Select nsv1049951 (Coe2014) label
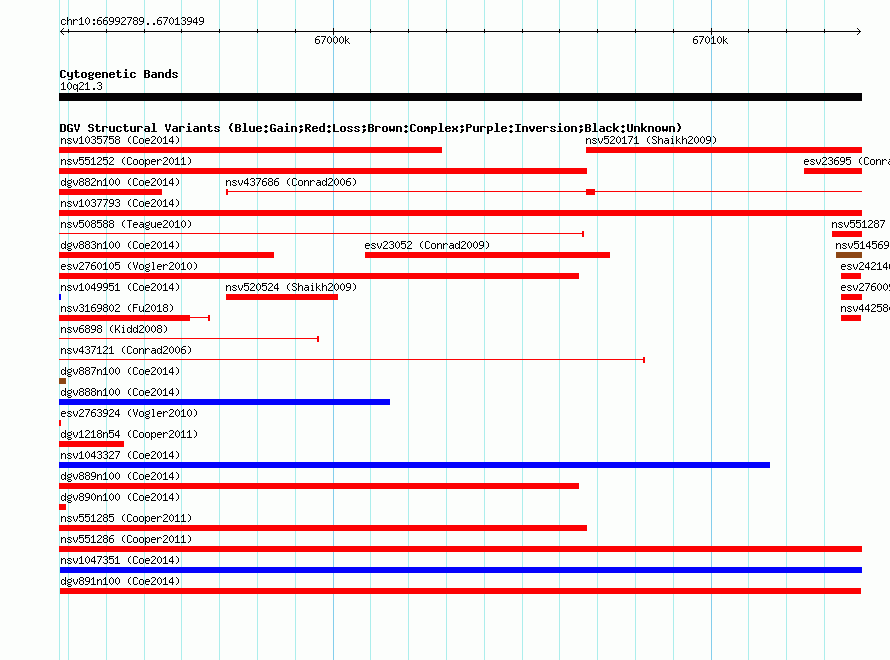The width and height of the screenshot is (890, 660). coord(120,287)
